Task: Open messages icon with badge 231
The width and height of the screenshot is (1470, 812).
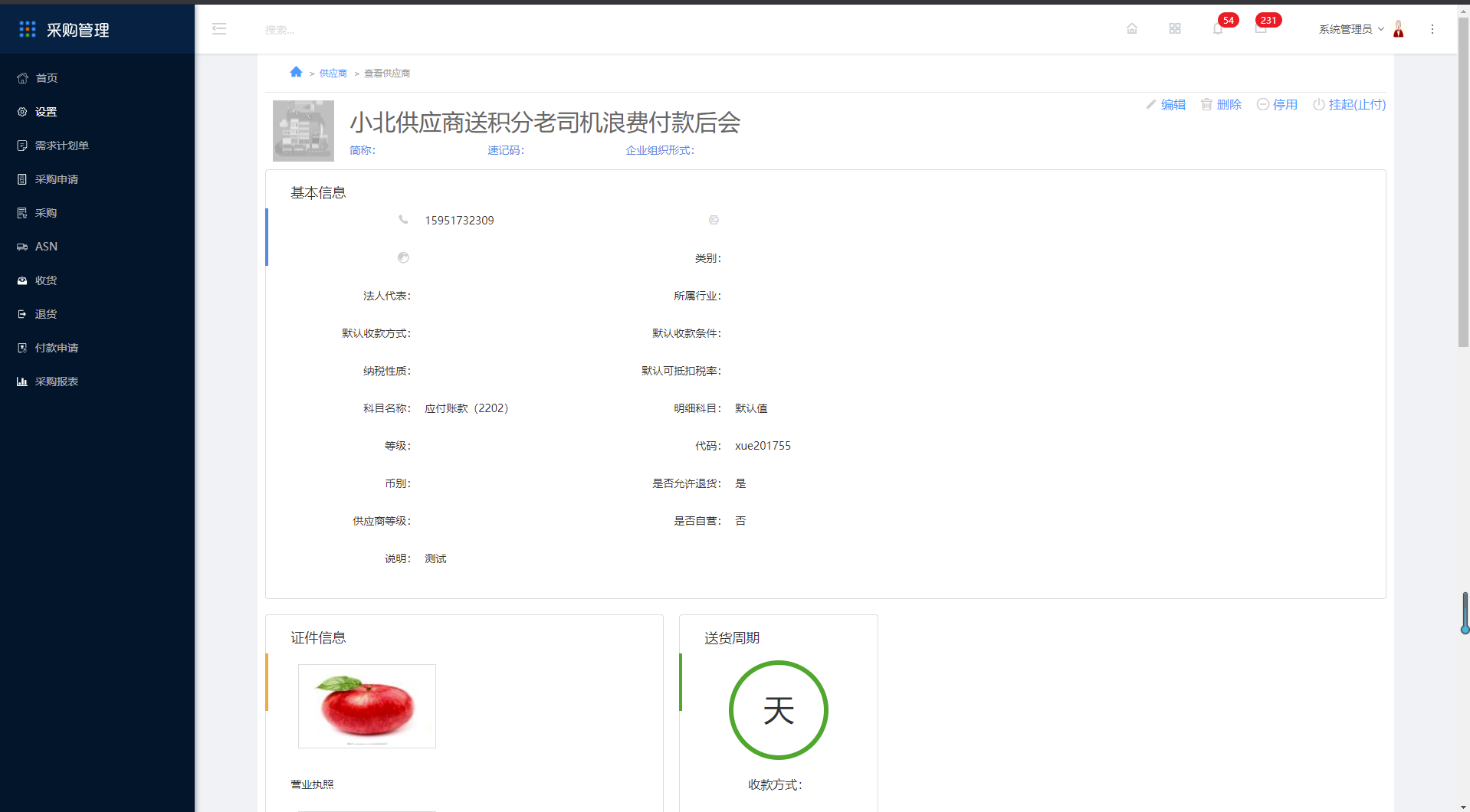Action: [x=1261, y=29]
